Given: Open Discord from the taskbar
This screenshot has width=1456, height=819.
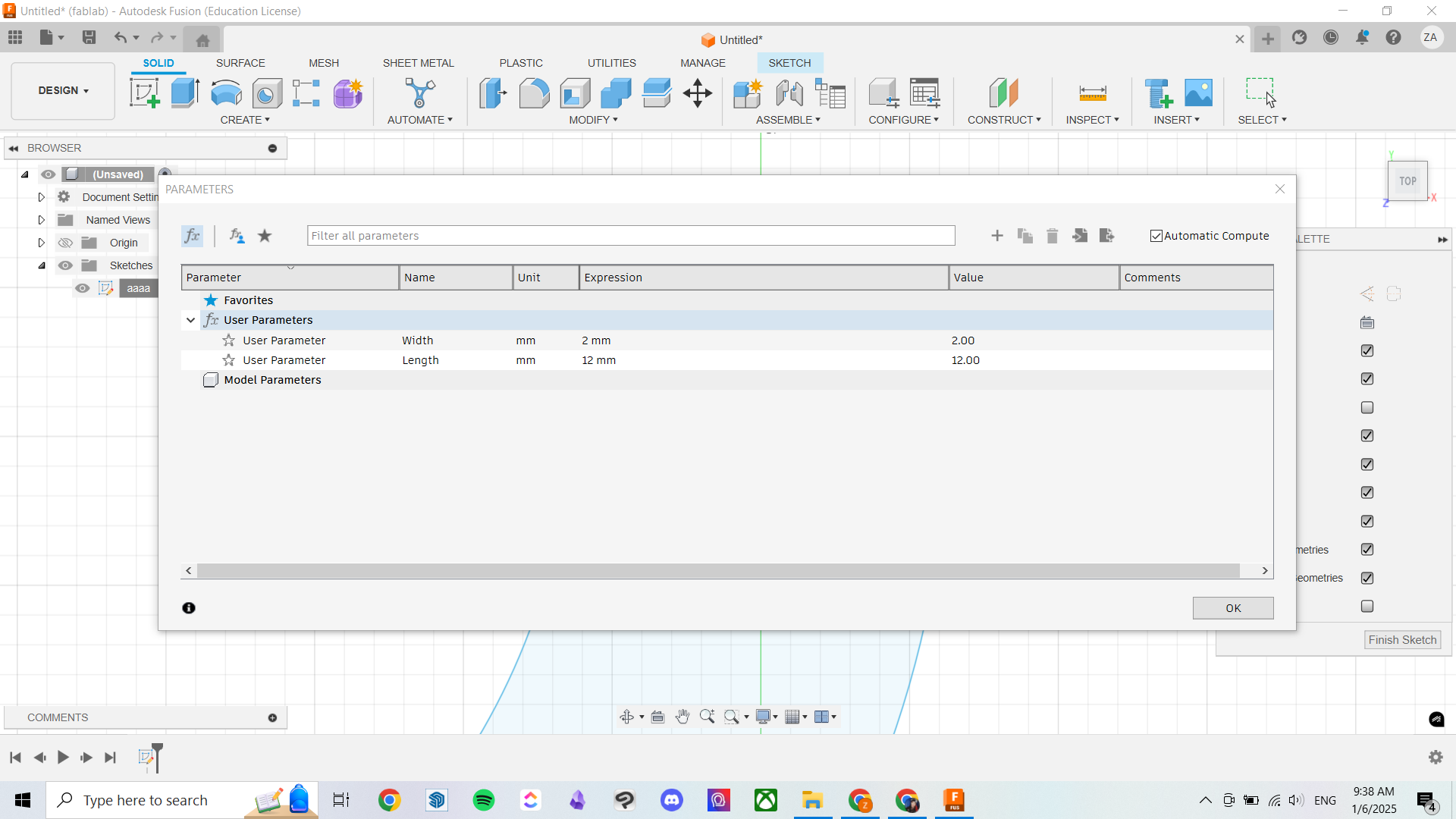Looking at the screenshot, I should (672, 800).
